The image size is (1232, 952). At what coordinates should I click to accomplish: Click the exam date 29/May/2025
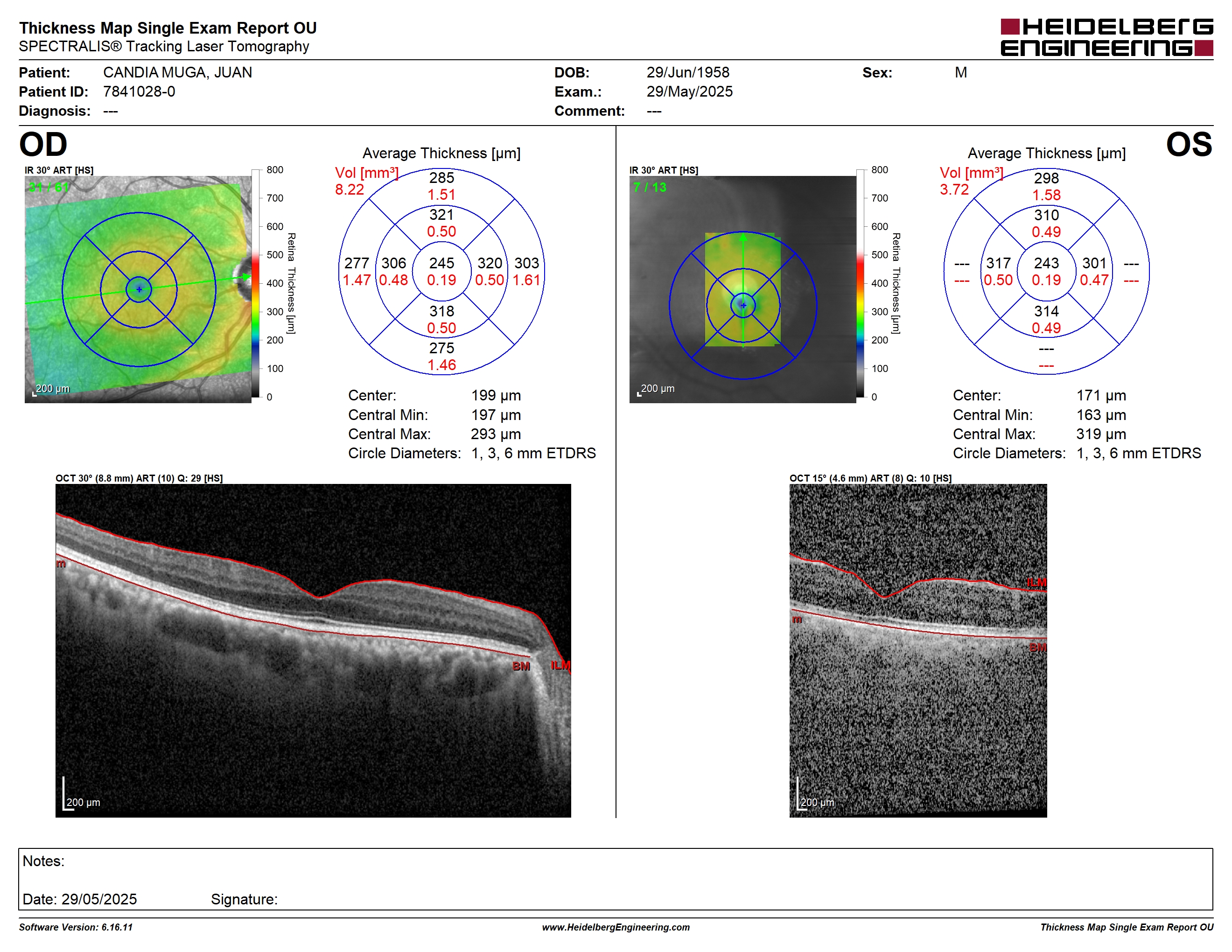pos(690,92)
